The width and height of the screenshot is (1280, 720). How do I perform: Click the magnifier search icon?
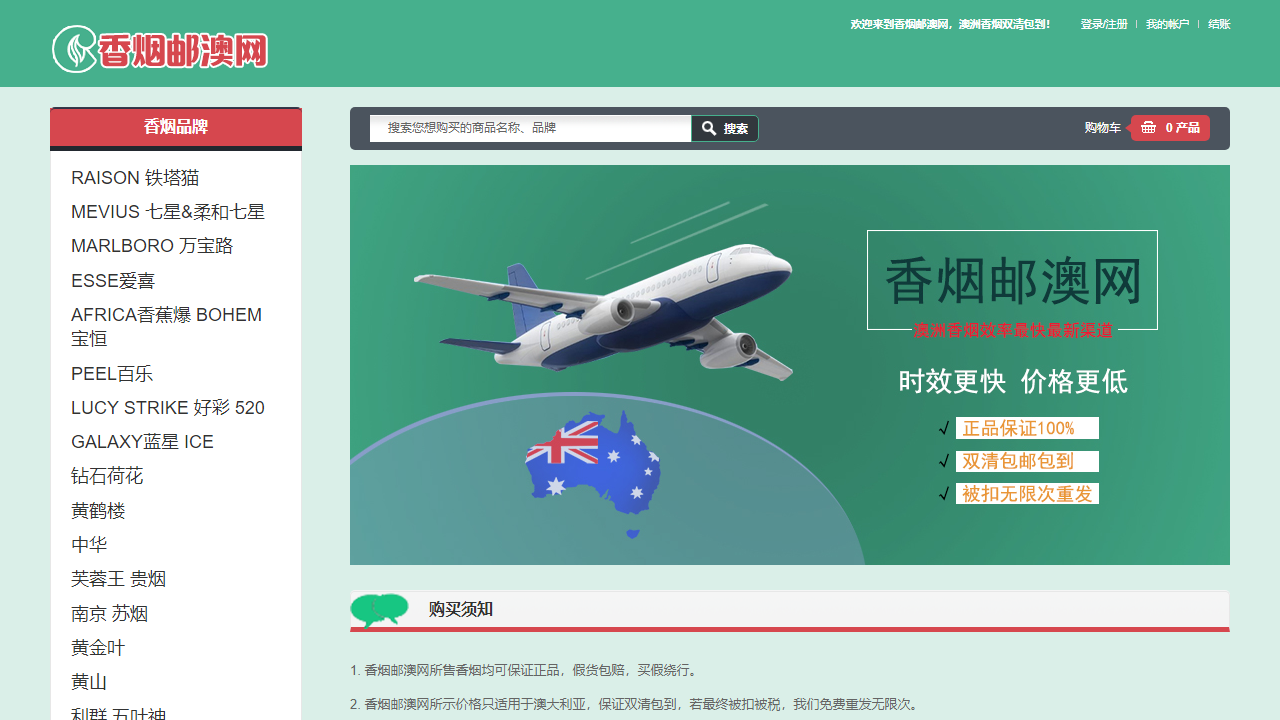709,128
